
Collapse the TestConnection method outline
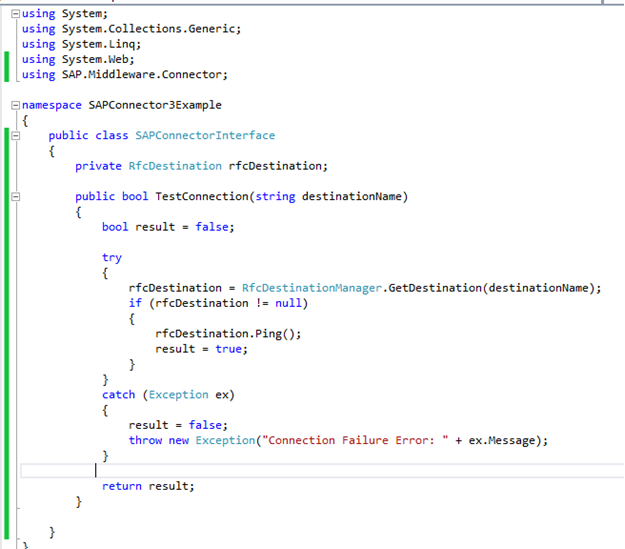15,197
